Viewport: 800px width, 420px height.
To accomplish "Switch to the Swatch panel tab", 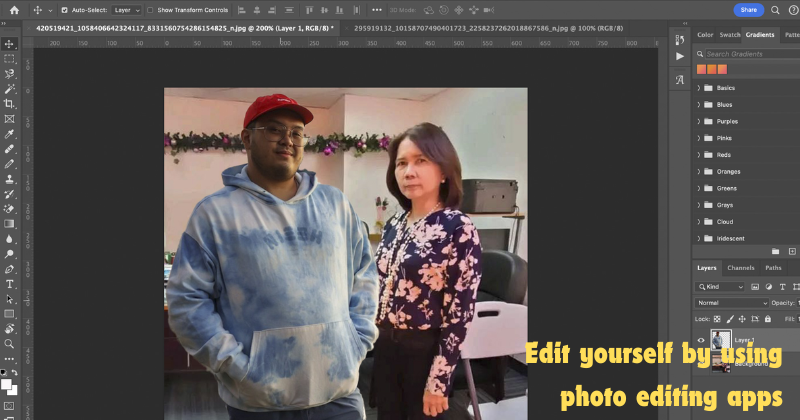I will [730, 35].
